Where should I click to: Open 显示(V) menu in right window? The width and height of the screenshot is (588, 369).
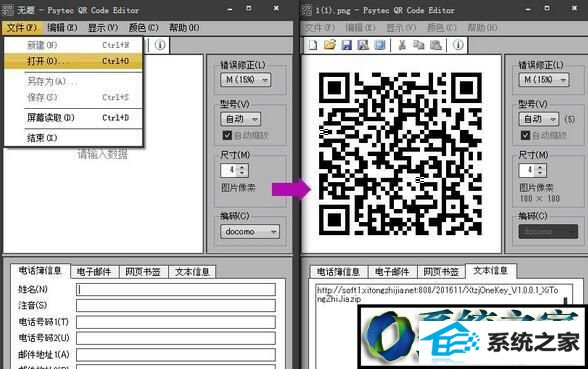tap(401, 28)
